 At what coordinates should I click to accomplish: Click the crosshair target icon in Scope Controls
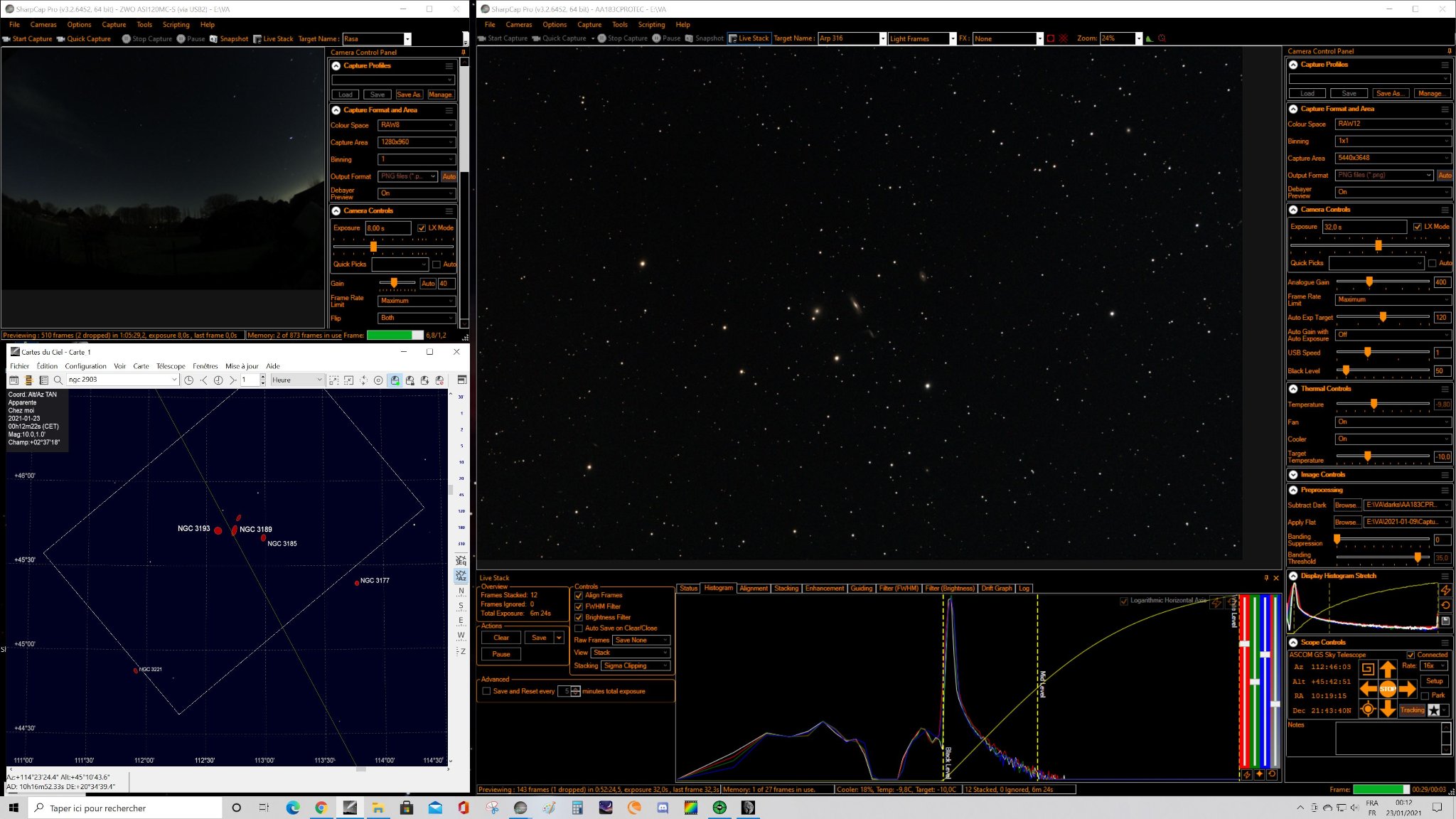(x=1367, y=709)
